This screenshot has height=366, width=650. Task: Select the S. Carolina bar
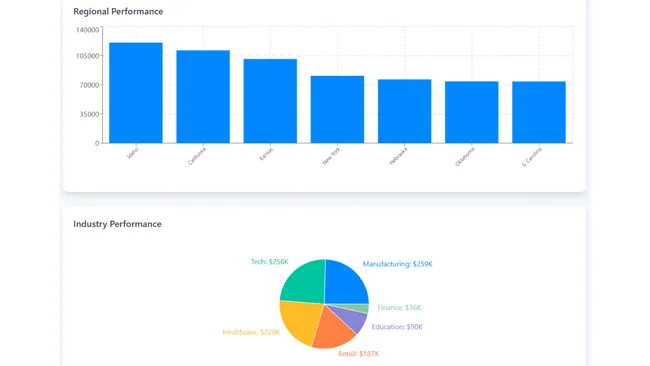click(539, 112)
